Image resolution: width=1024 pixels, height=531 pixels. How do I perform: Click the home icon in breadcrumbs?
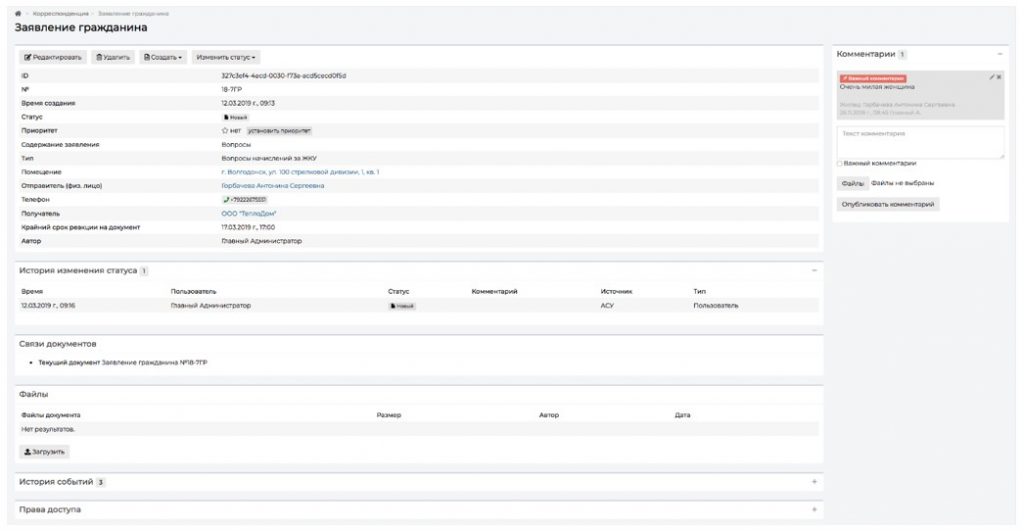tap(18, 14)
